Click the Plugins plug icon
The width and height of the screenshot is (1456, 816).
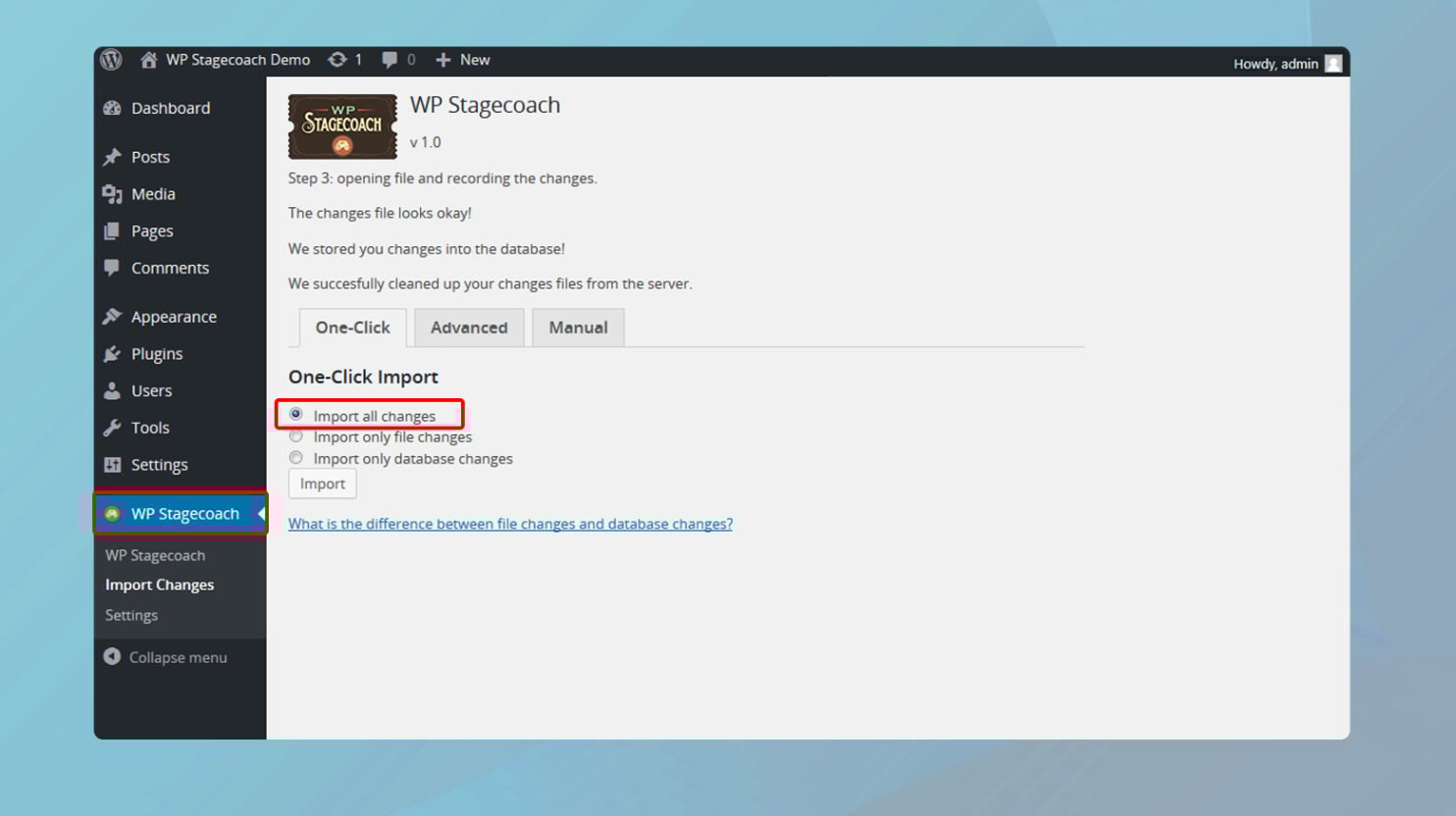[x=112, y=353]
